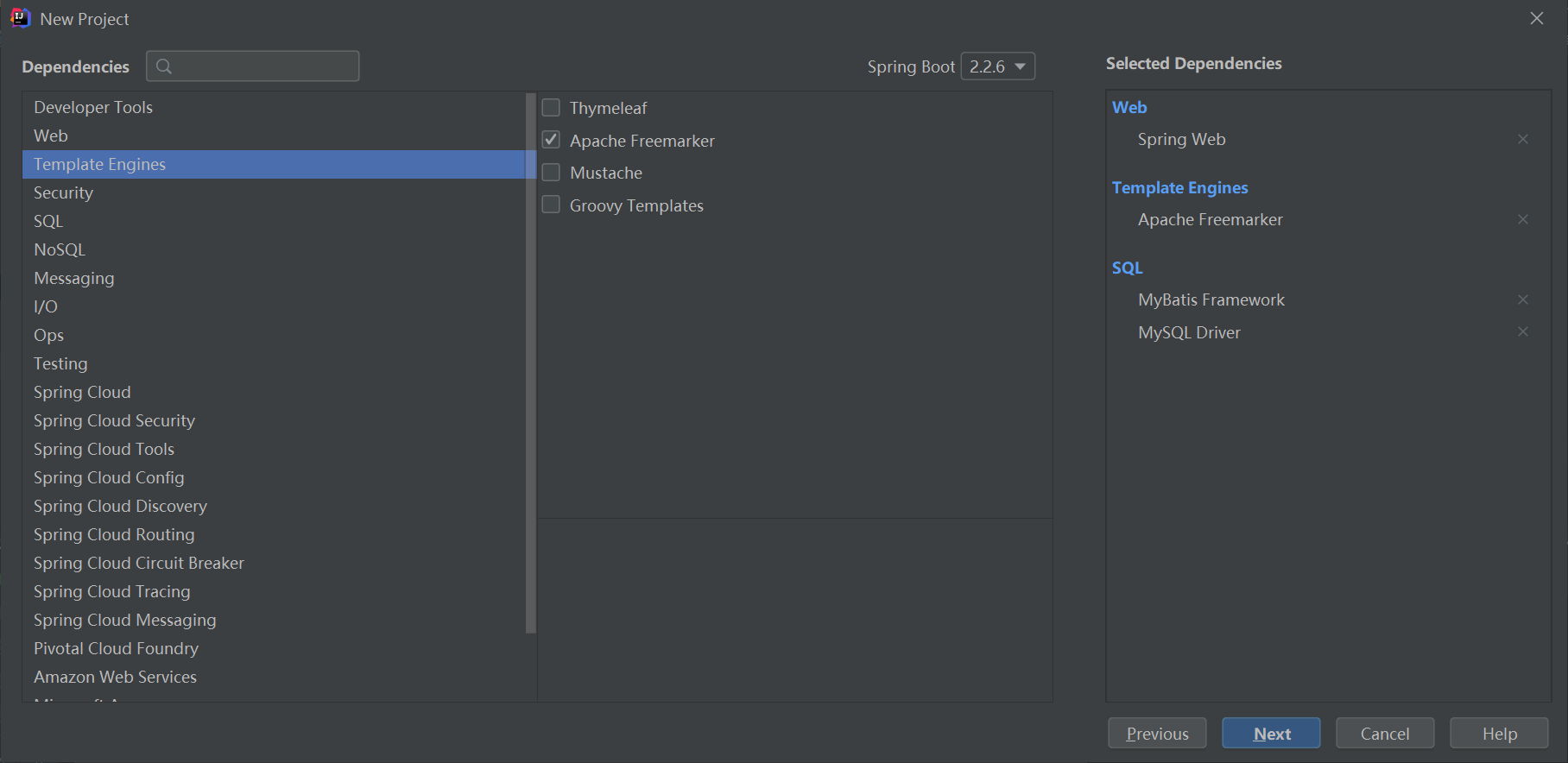Open Help for this dialog
Screen dimensions: 1568x763
[x=1499, y=733]
